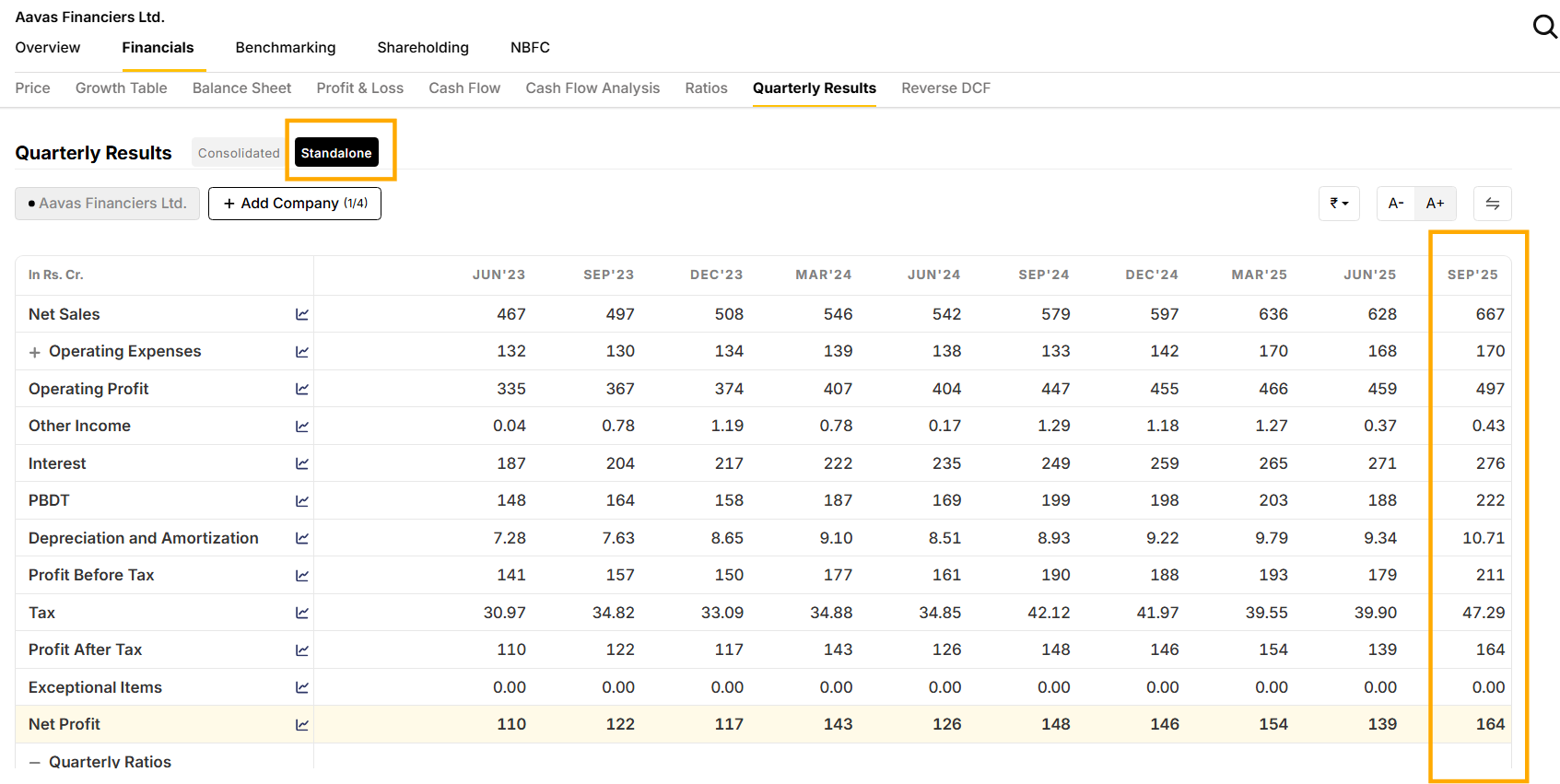Open the Net Sales trend chart icon
The width and height of the screenshot is (1560, 784).
301,315
